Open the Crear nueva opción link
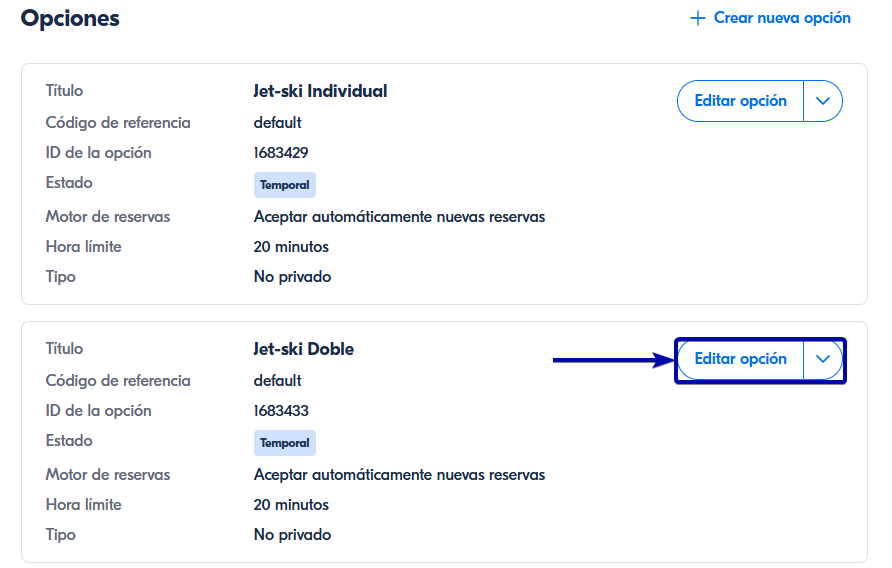This screenshot has width=892, height=568. (781, 18)
